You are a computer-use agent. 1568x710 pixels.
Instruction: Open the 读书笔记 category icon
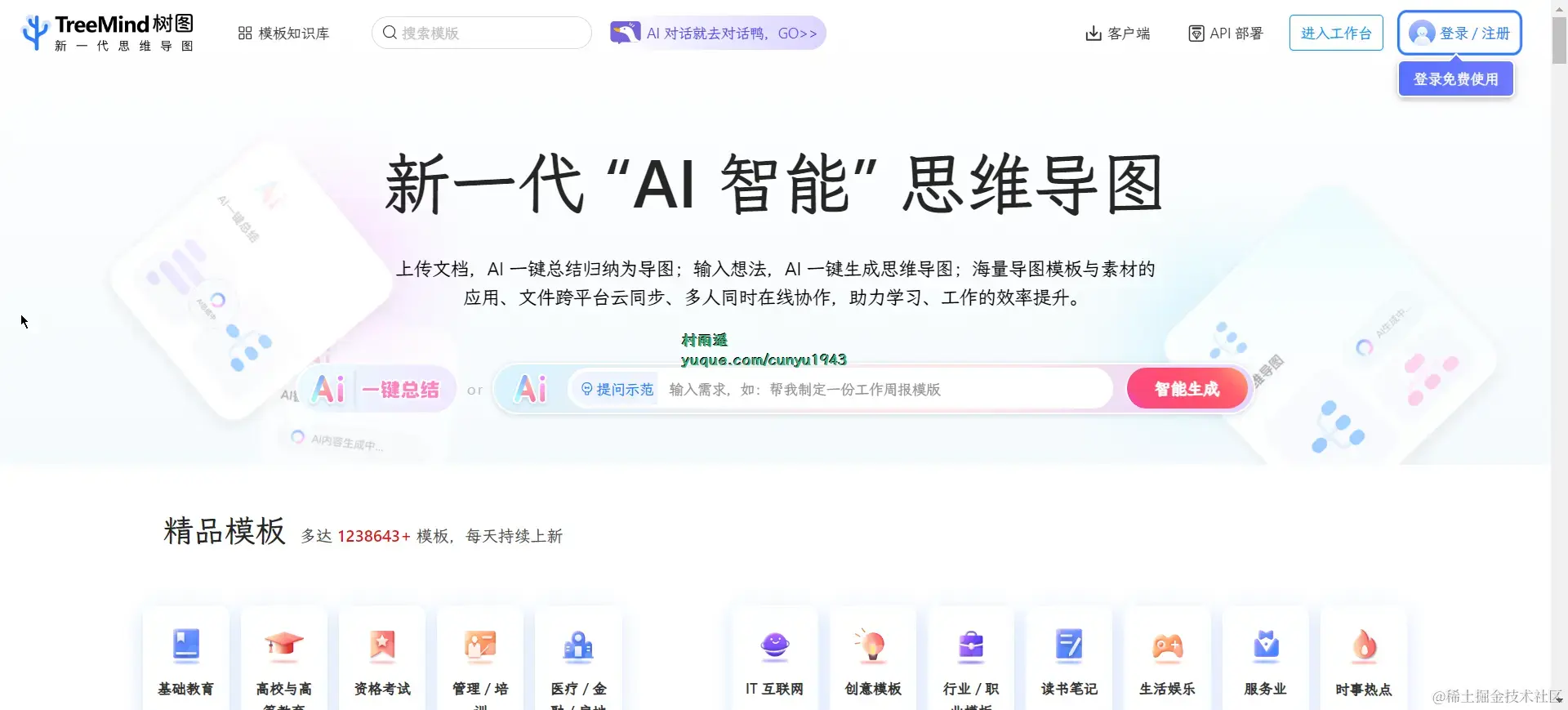(1069, 645)
